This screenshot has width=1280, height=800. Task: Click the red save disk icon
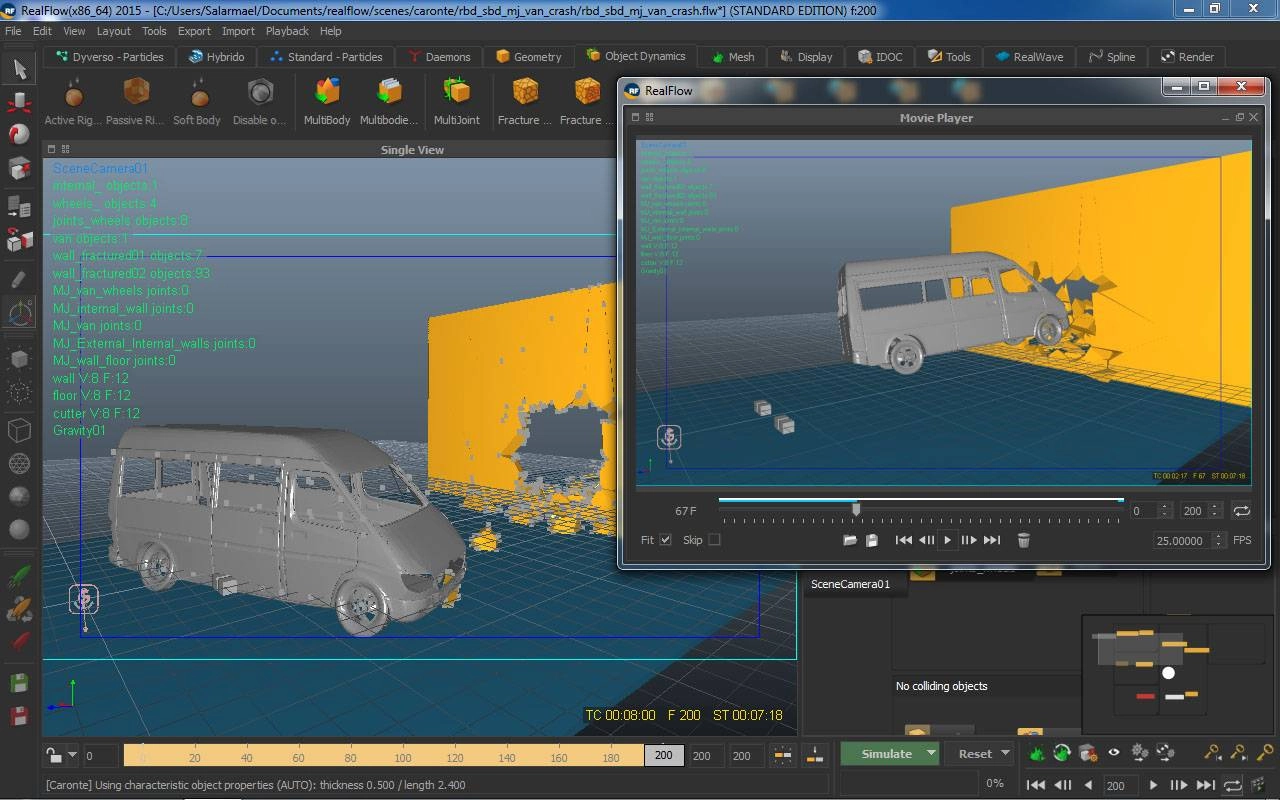[x=19, y=716]
